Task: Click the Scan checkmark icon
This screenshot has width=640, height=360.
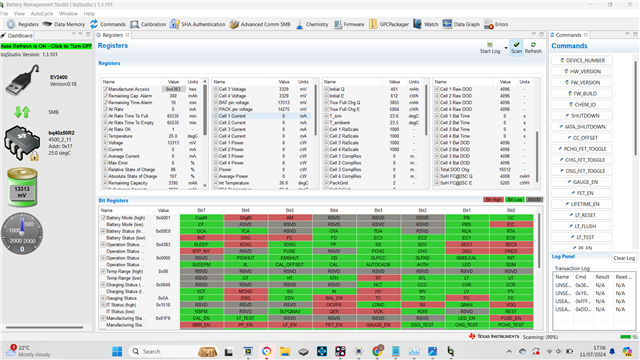Action: (516, 44)
